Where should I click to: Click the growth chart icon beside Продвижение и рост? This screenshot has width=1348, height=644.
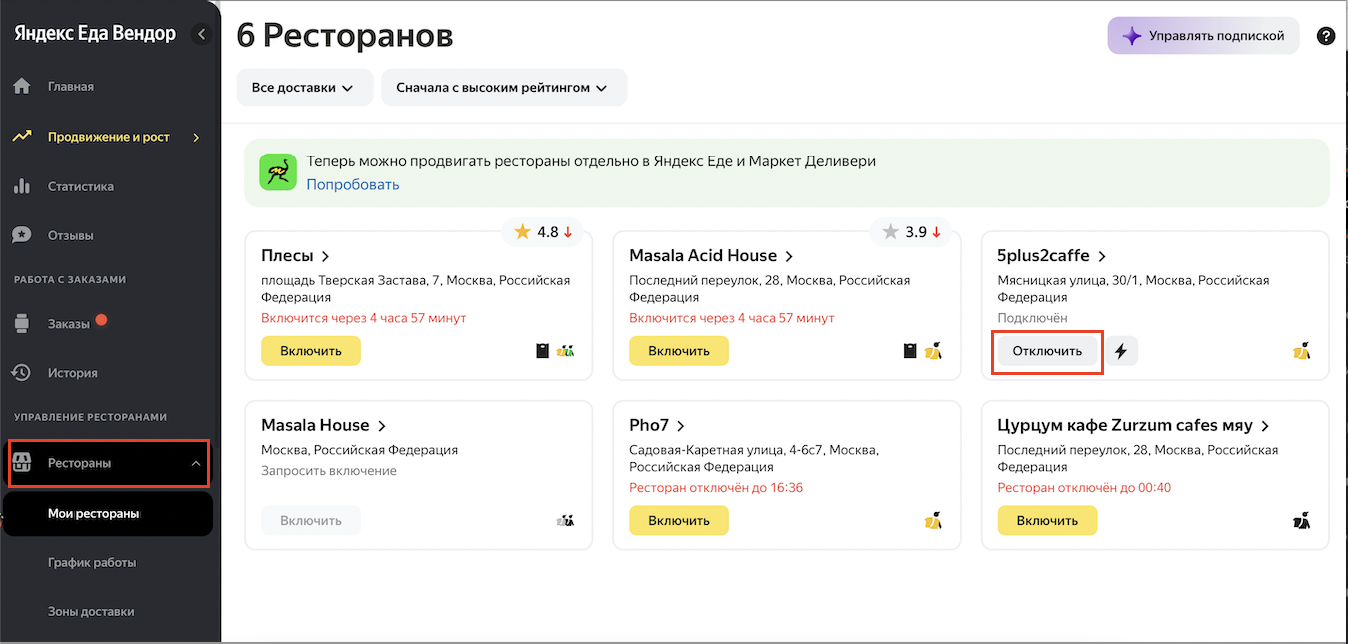pyautogui.click(x=22, y=137)
